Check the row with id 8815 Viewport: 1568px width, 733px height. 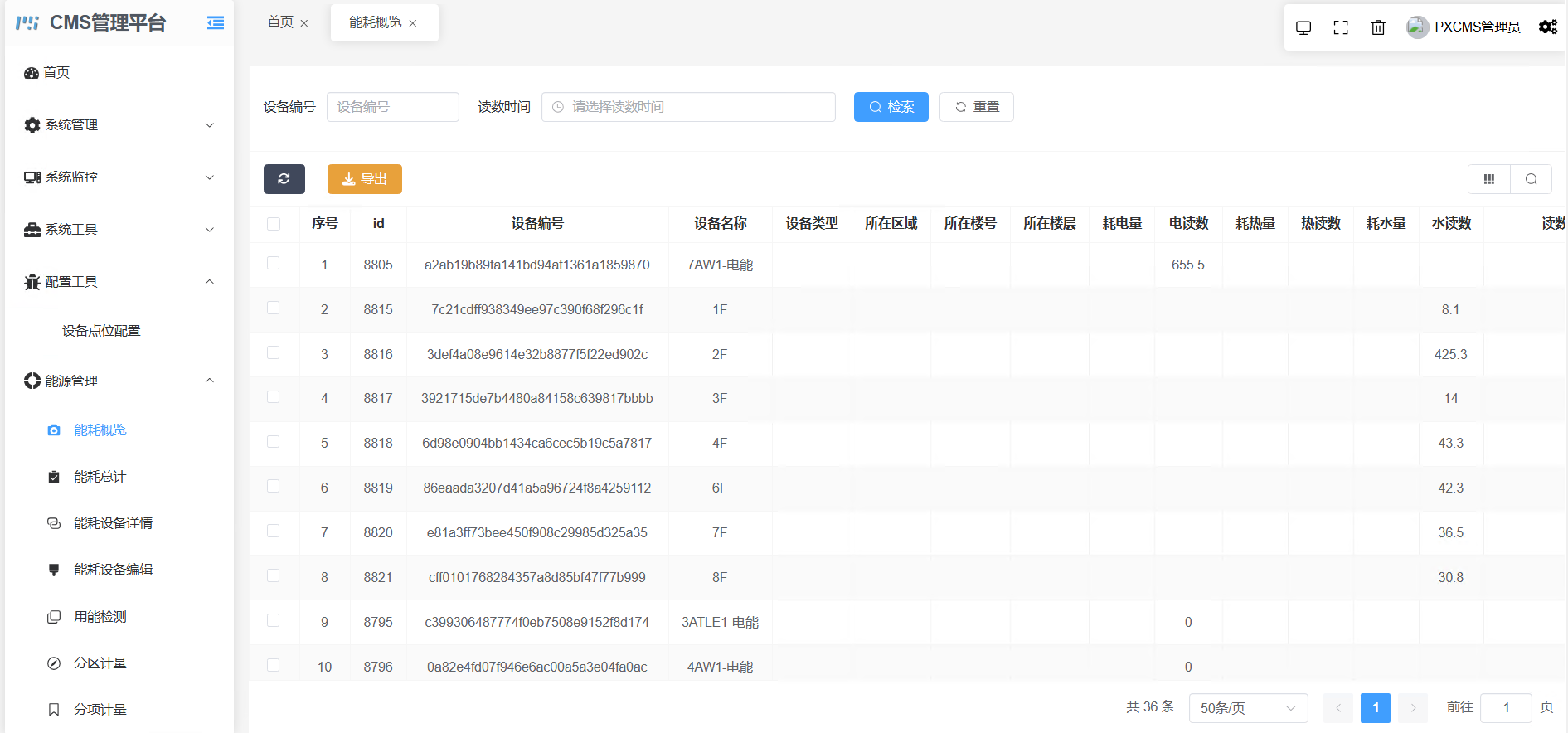[x=274, y=308]
